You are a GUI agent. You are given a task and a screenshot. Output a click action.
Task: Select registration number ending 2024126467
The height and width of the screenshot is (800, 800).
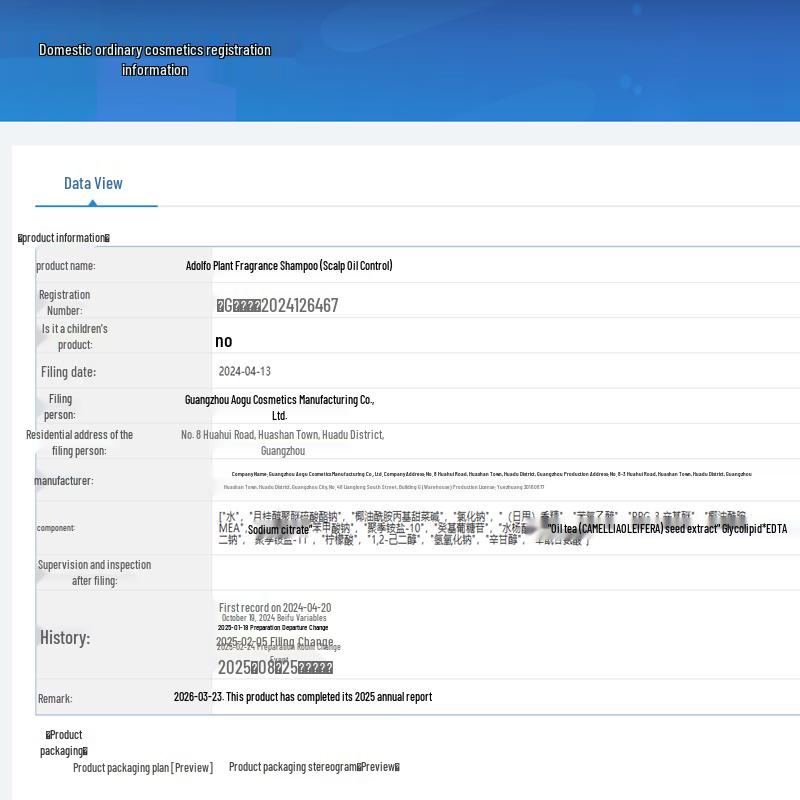coord(277,305)
